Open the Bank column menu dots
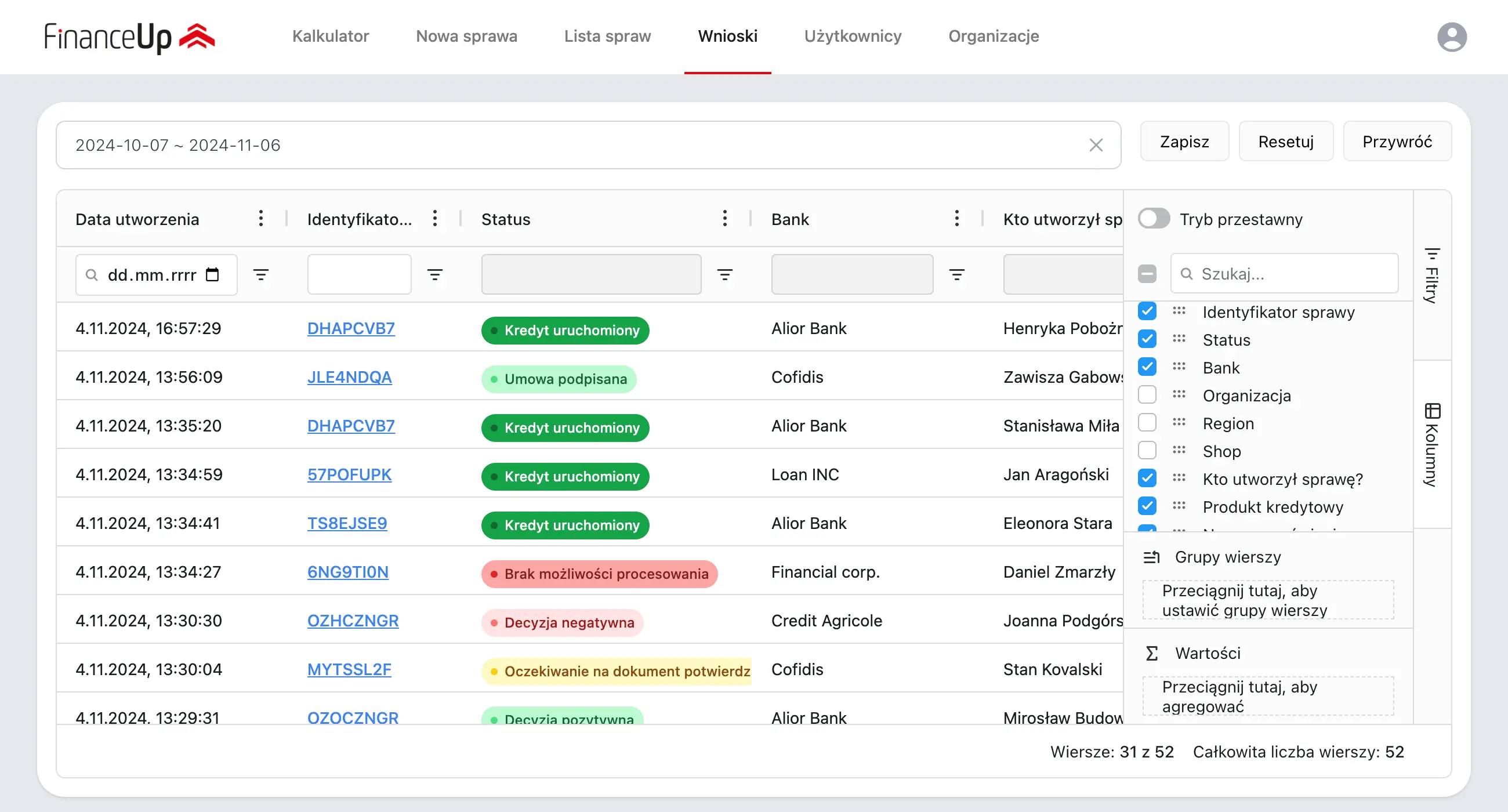The image size is (1508, 812). point(956,219)
